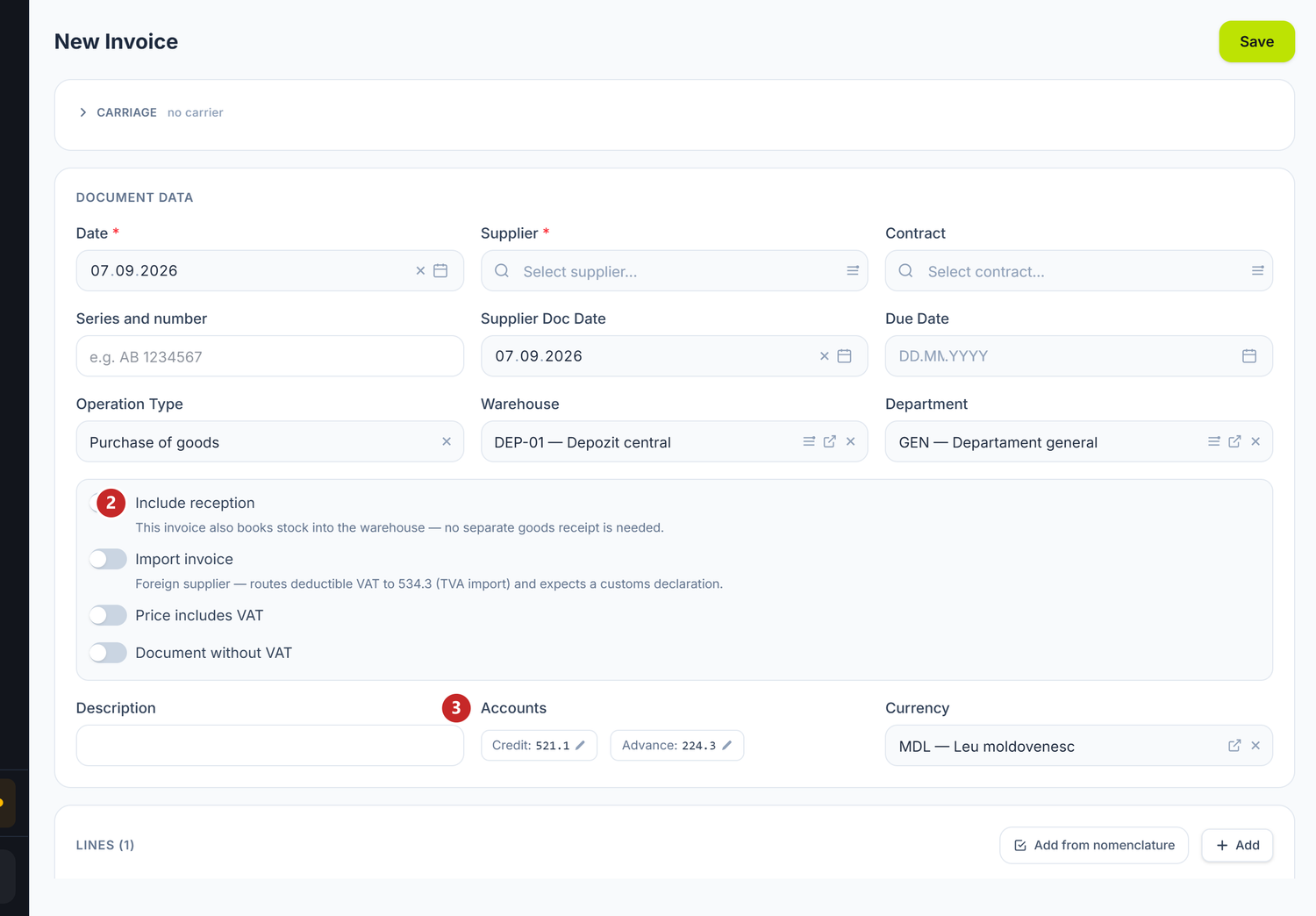The image size is (1316, 916).
Task: Open the Department combo box
Action: point(1078,441)
